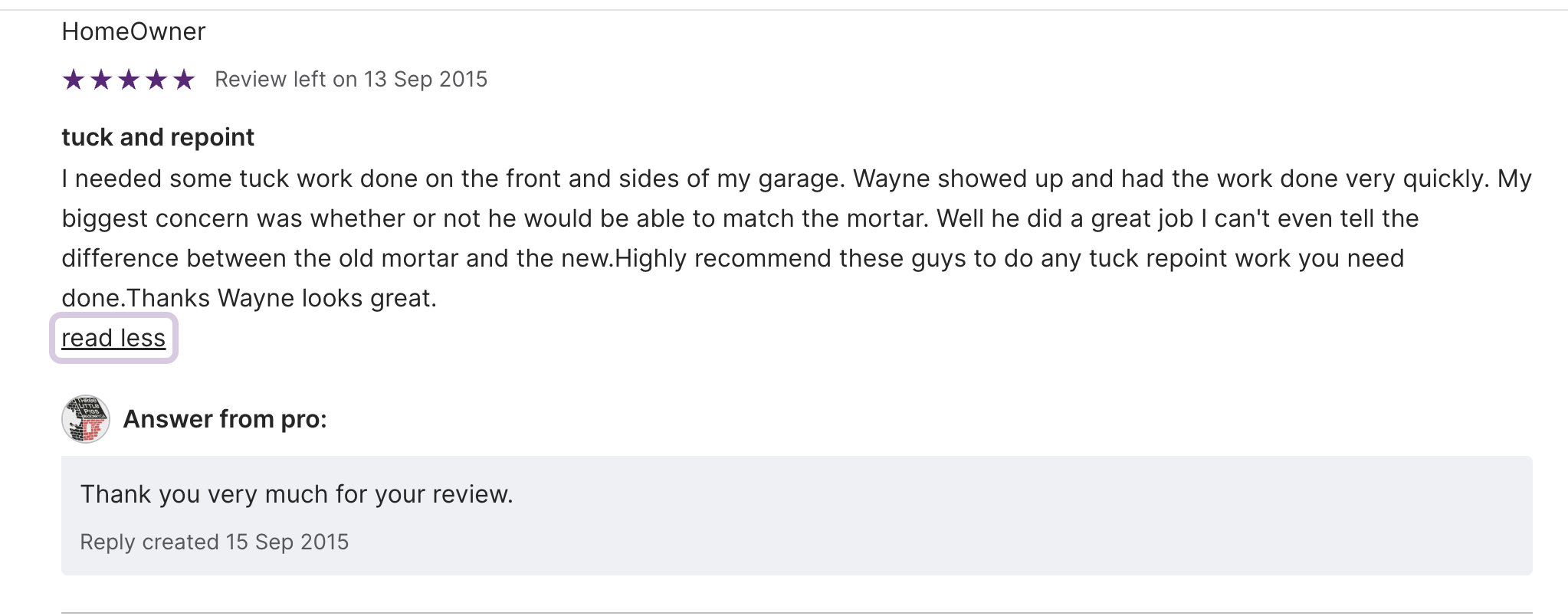Click the 'Reply created 15 Sep 2015' line
Image resolution: width=1568 pixels, height=616 pixels.
click(215, 542)
